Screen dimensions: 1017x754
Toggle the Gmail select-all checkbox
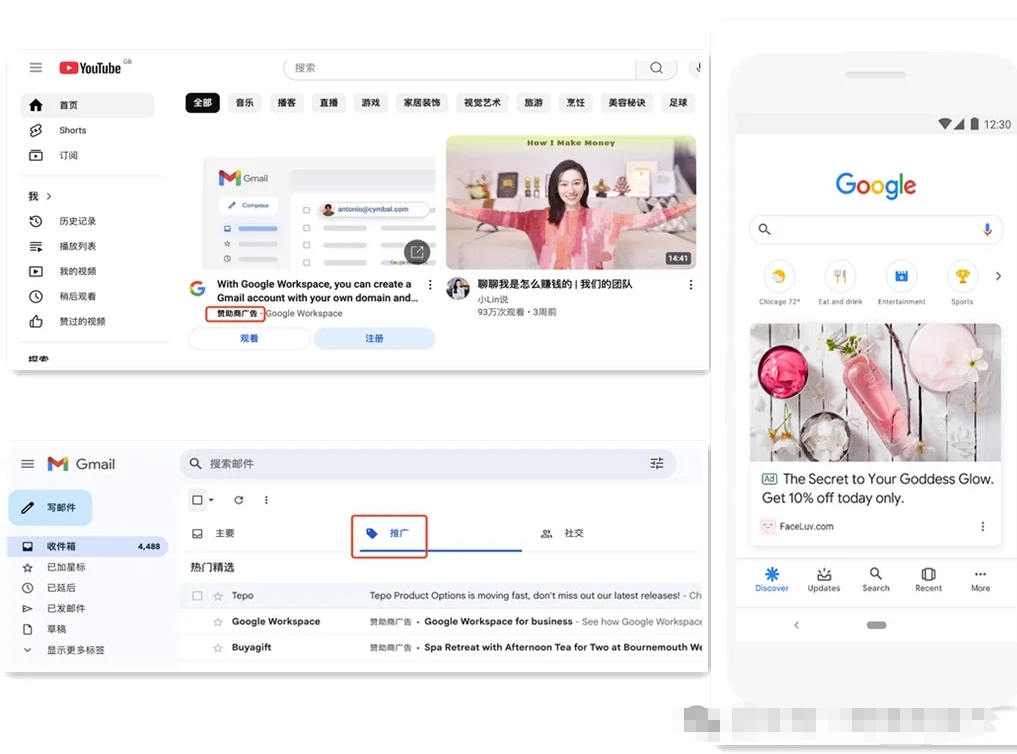pos(197,500)
